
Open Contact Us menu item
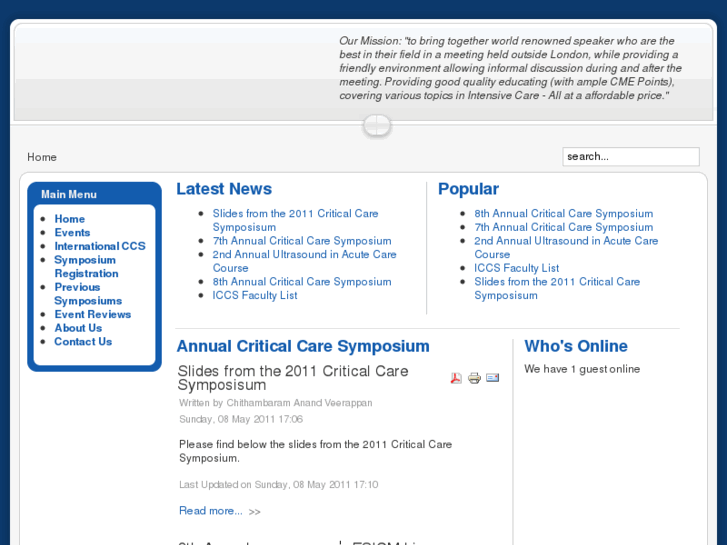point(83,342)
